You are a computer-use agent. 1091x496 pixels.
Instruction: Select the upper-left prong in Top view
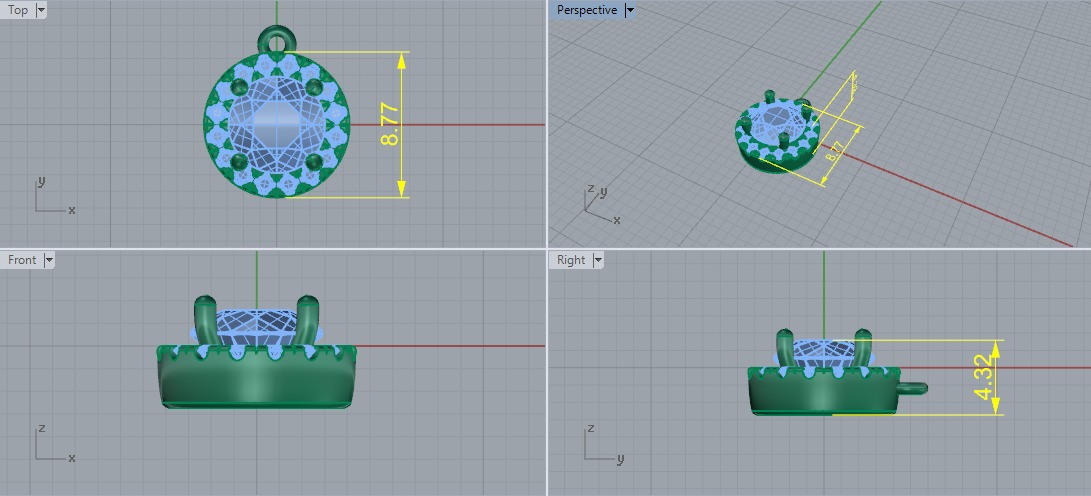[x=239, y=87]
